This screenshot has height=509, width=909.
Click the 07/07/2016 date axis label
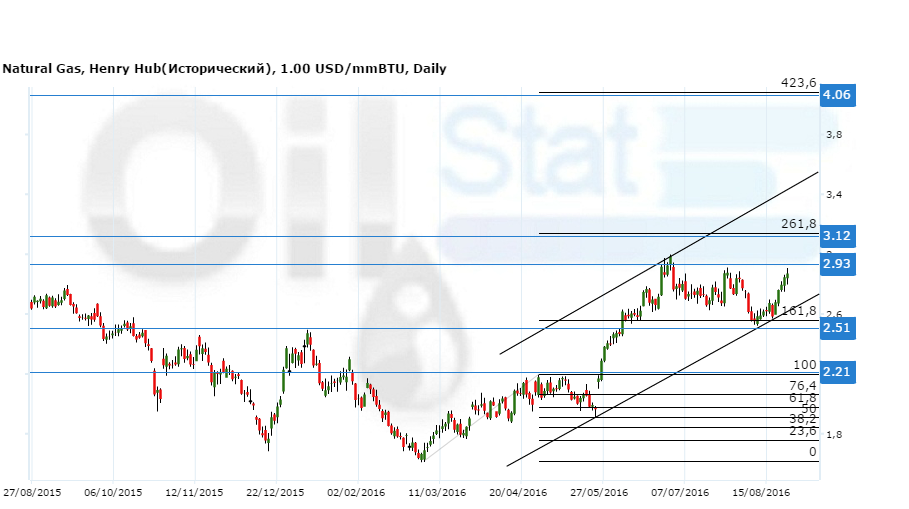point(681,492)
